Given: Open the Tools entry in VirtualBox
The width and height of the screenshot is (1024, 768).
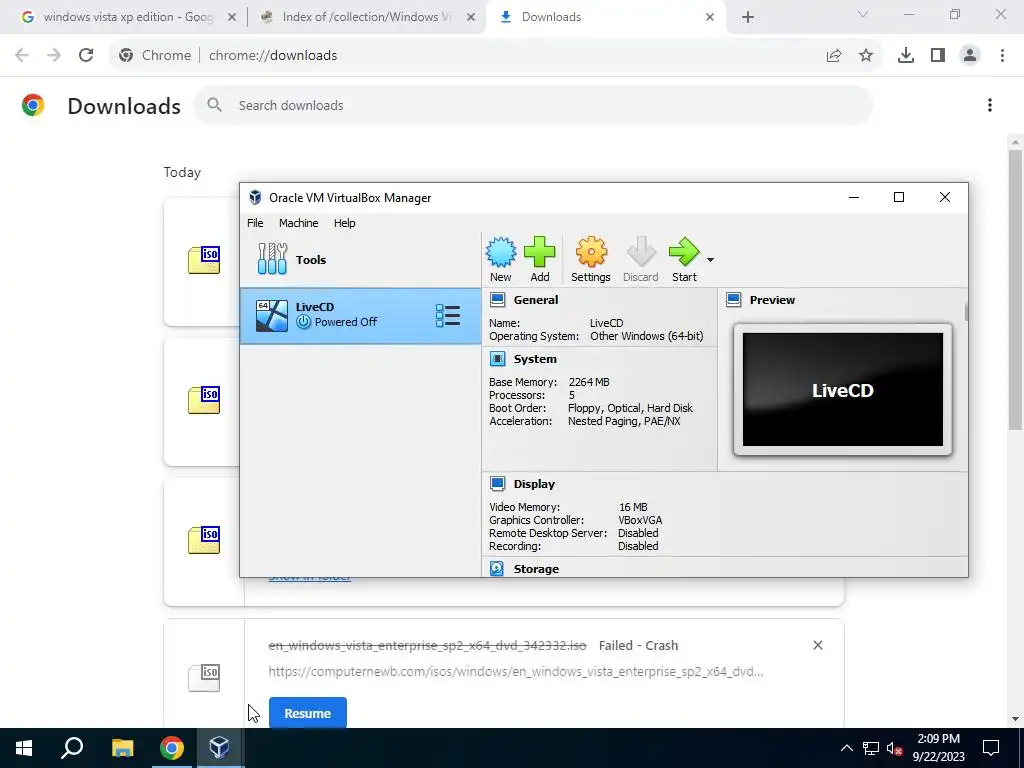Looking at the screenshot, I should [x=360, y=259].
